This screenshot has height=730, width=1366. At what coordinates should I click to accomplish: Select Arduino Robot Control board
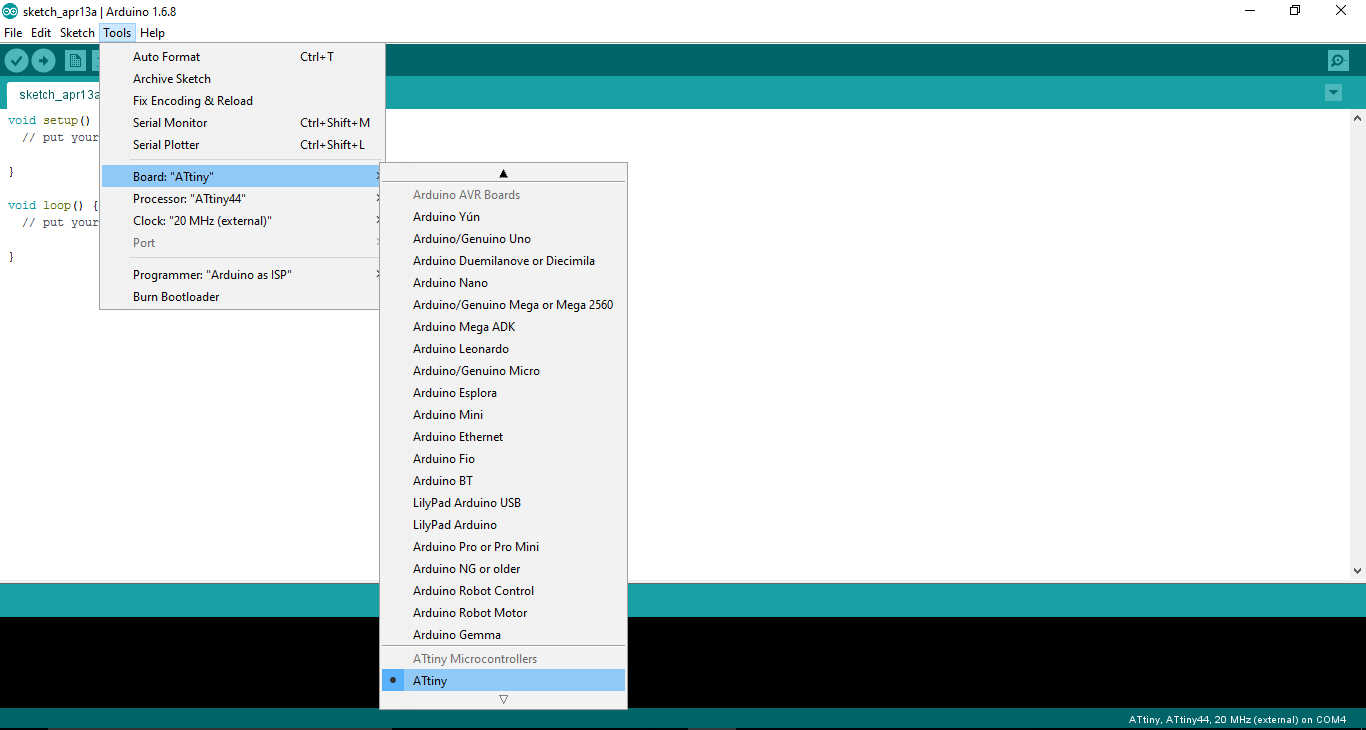coord(503,591)
